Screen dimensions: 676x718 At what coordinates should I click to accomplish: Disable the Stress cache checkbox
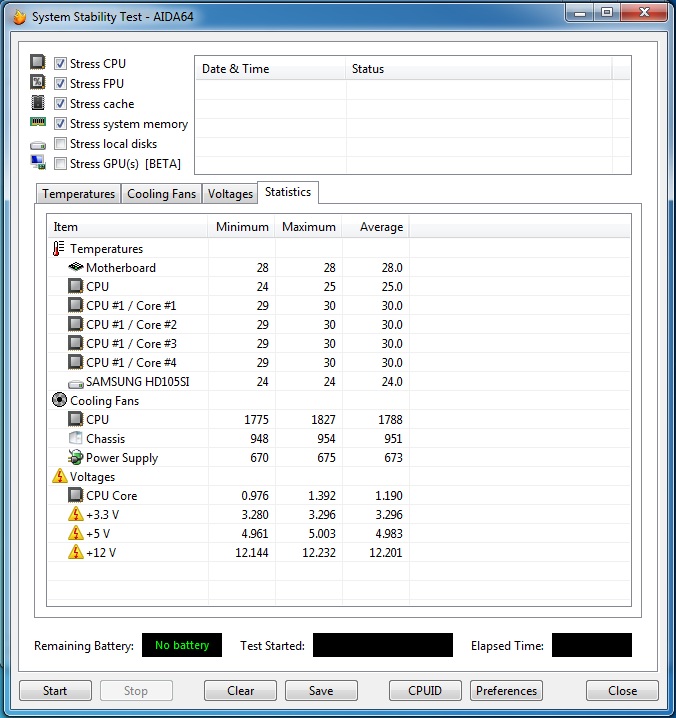point(60,103)
